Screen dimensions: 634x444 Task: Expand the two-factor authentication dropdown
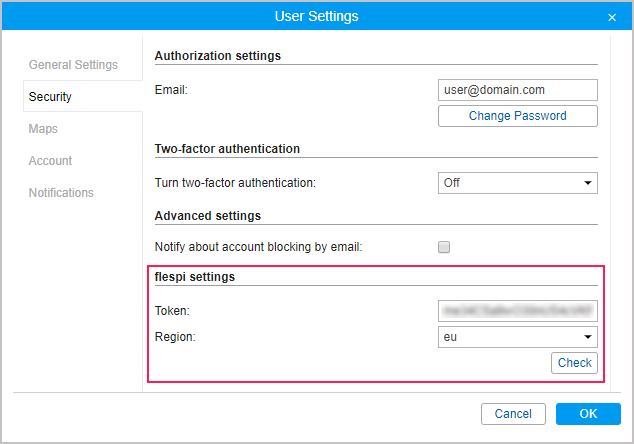[517, 183]
